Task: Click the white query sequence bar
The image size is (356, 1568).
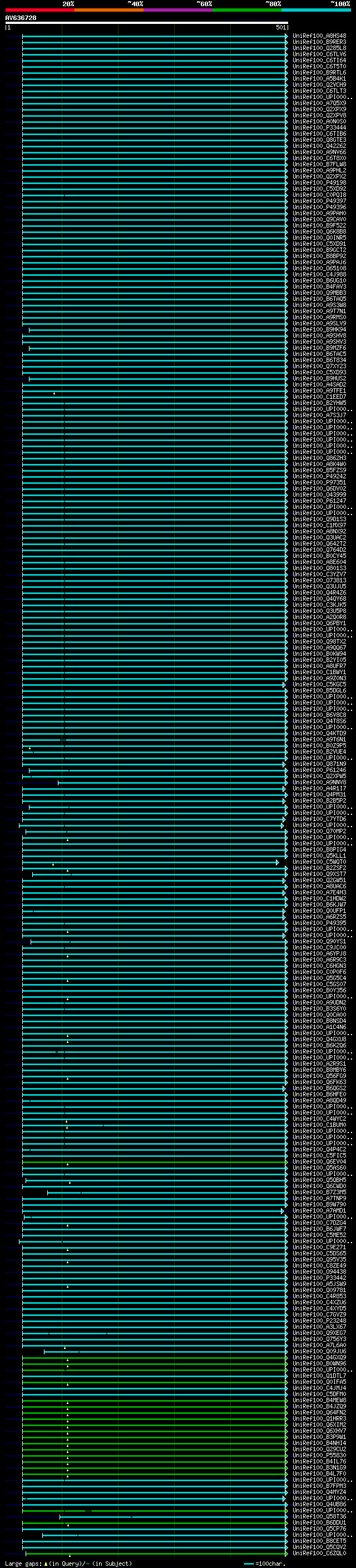Action: click(x=147, y=23)
